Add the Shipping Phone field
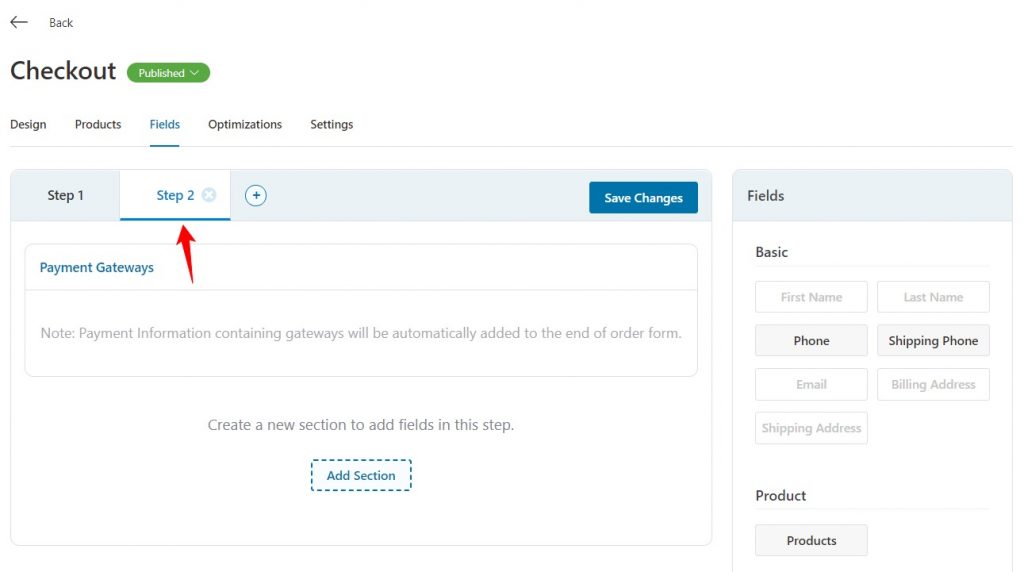 pyautogui.click(x=933, y=340)
